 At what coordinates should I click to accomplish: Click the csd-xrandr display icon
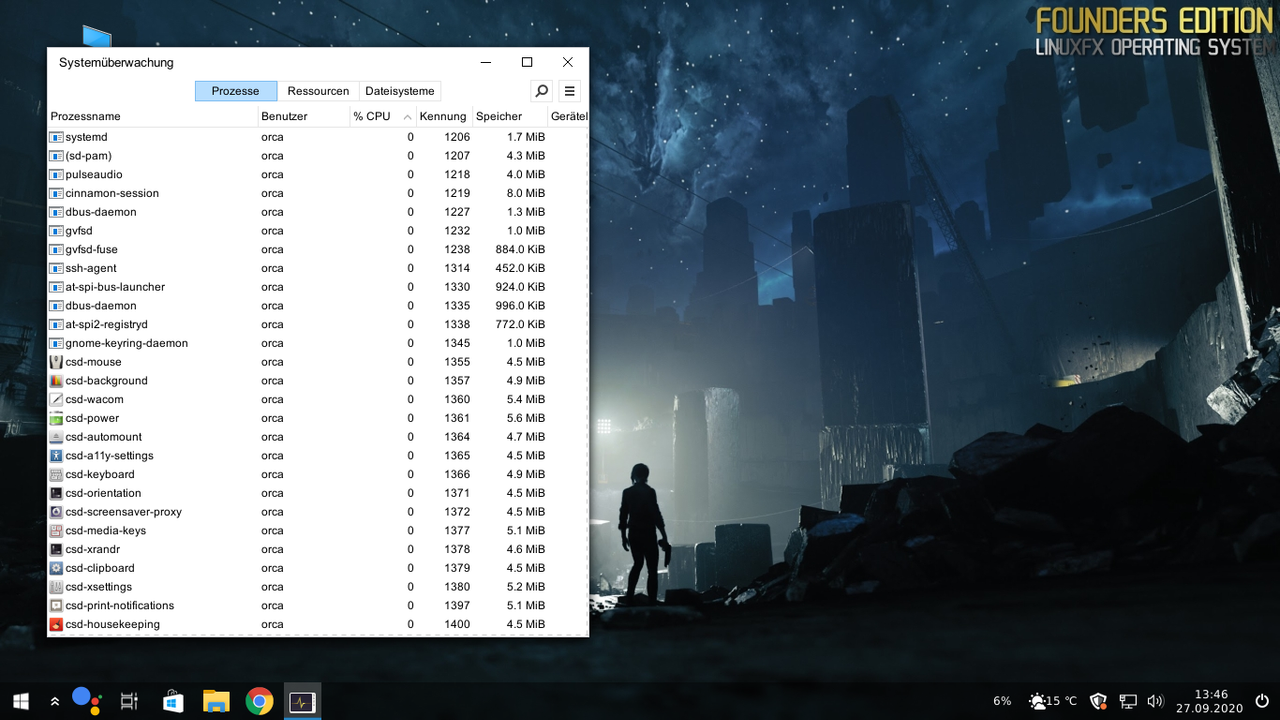coord(57,550)
